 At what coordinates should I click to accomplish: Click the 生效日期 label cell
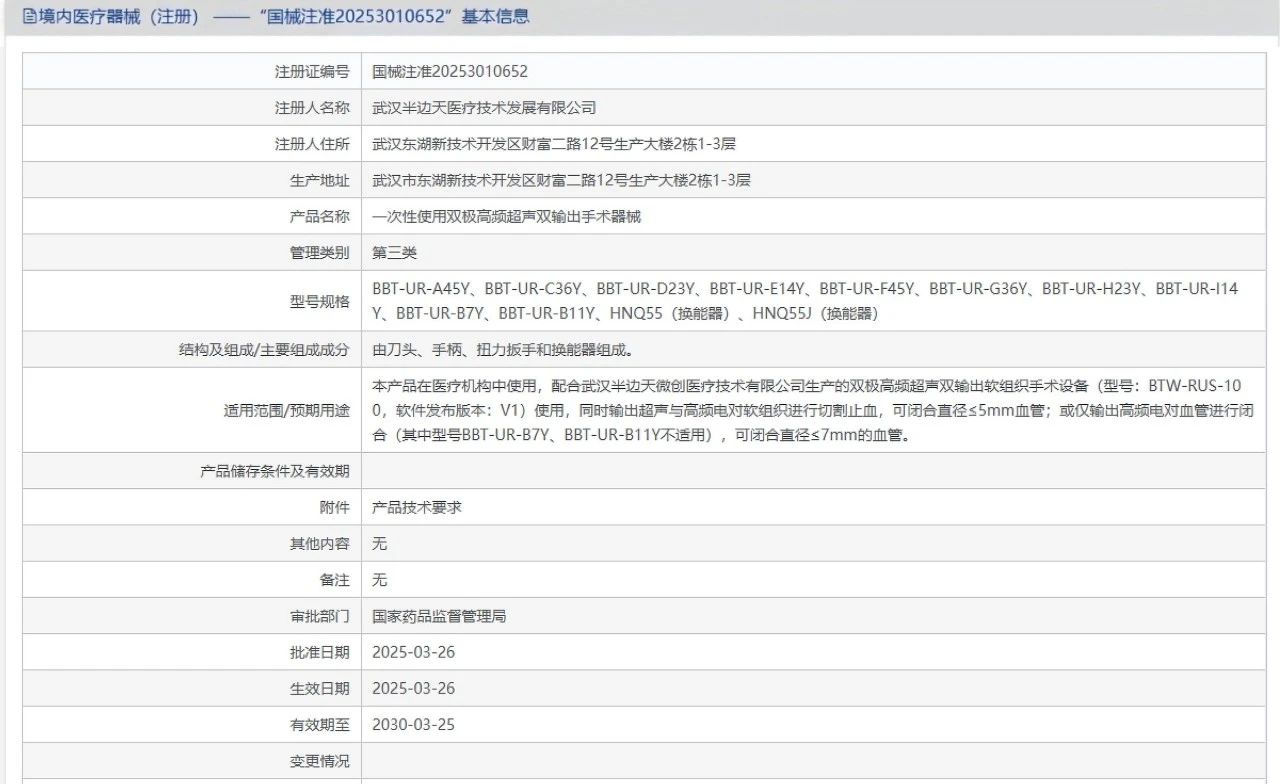(x=192, y=689)
